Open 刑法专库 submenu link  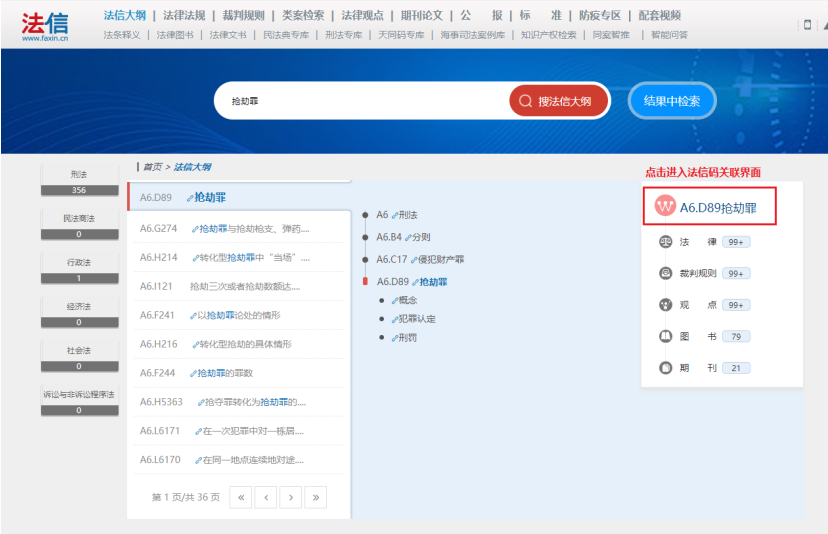tap(343, 35)
